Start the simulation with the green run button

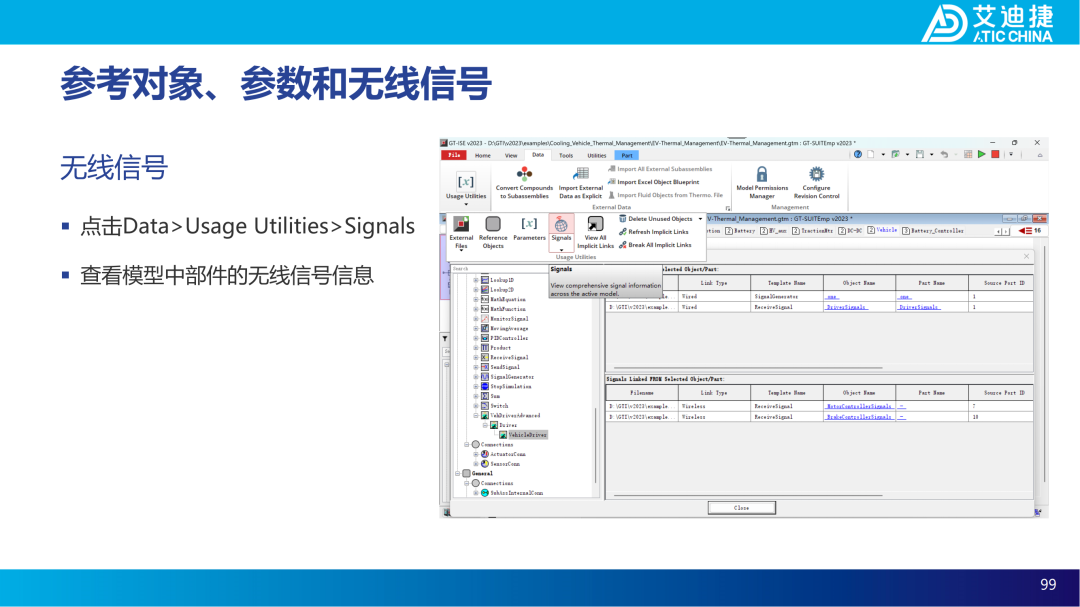click(982, 155)
